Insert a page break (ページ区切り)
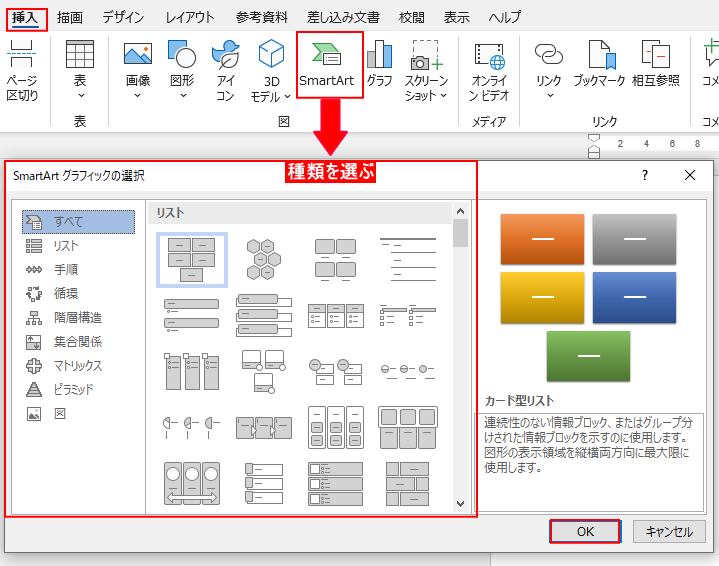Screen dimensions: 719x566 pyautogui.click(x=22, y=70)
